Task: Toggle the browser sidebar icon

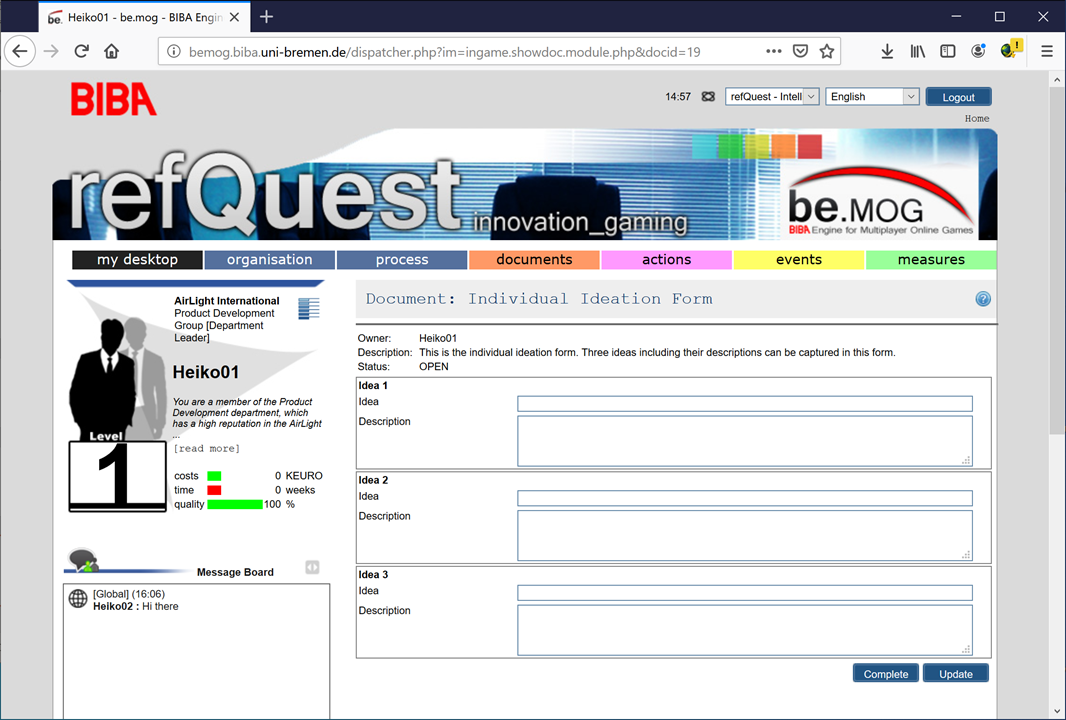Action: [x=948, y=52]
